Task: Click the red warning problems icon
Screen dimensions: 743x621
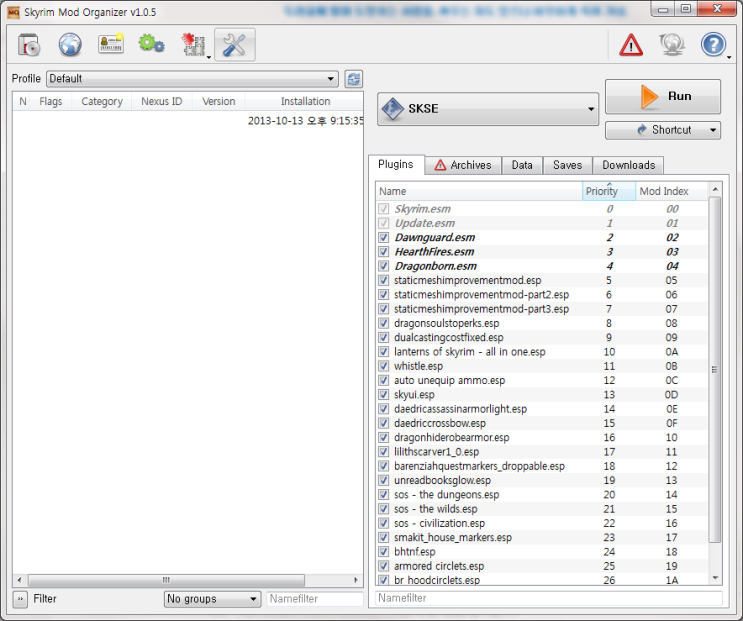Action: (x=631, y=45)
